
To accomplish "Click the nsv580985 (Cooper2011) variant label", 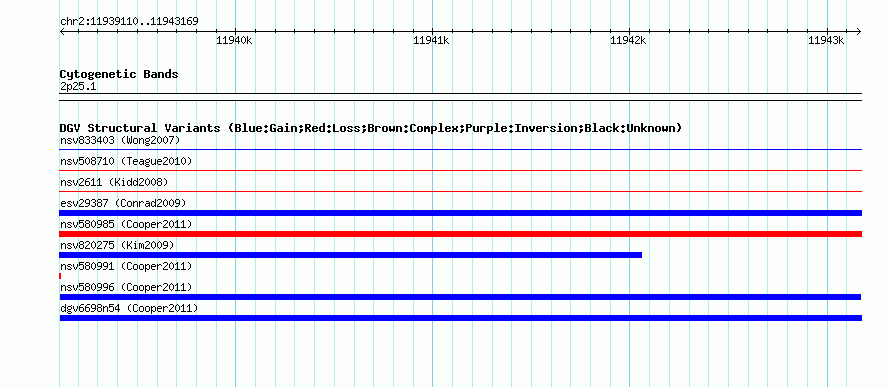I will coord(126,224).
